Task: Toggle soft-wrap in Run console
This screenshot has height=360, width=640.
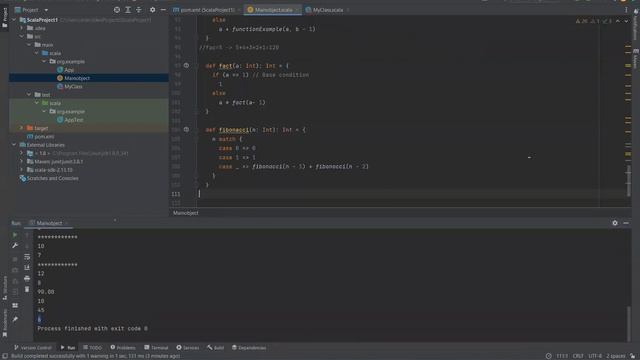Action: click(x=27, y=257)
